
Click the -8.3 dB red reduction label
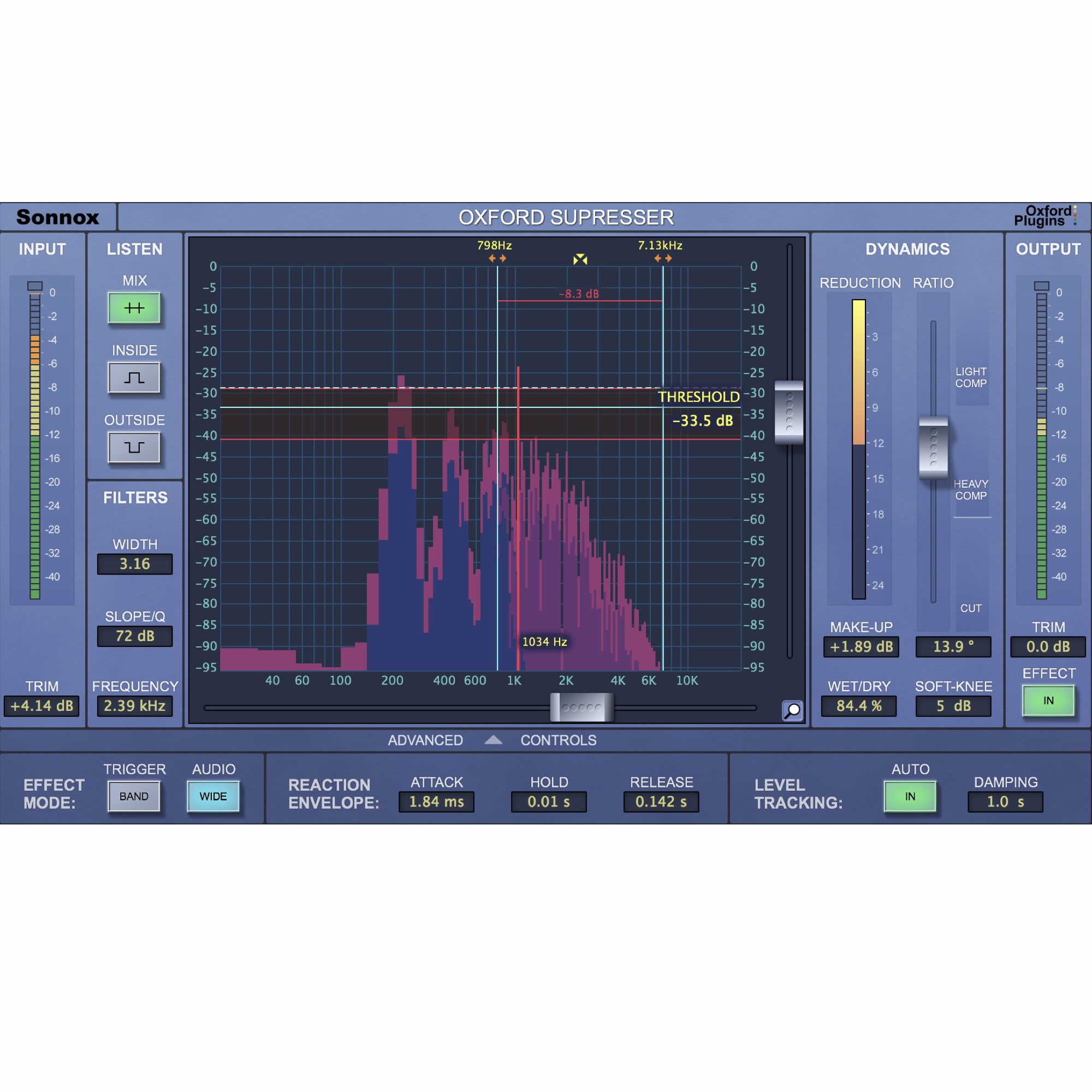pyautogui.click(x=579, y=294)
